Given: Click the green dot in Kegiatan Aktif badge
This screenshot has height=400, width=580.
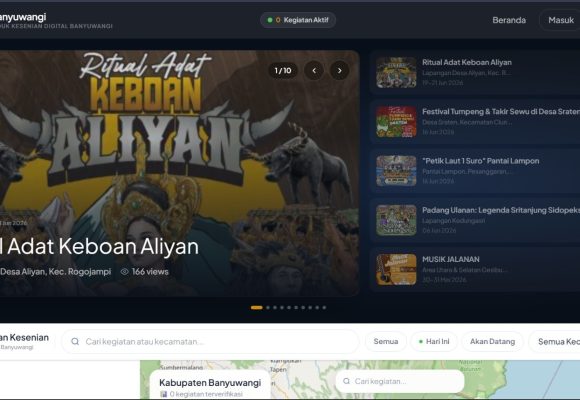Looking at the screenshot, I should pyautogui.click(x=270, y=20).
